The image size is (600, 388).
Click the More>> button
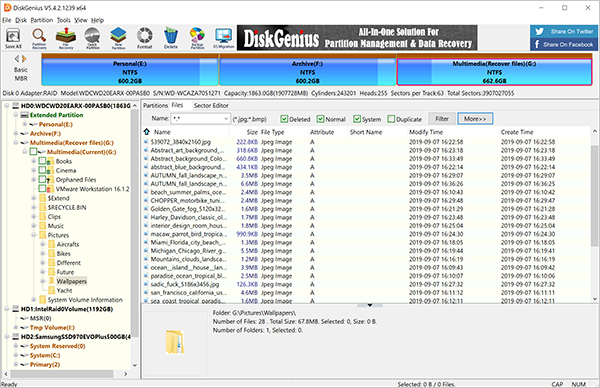tap(475, 119)
